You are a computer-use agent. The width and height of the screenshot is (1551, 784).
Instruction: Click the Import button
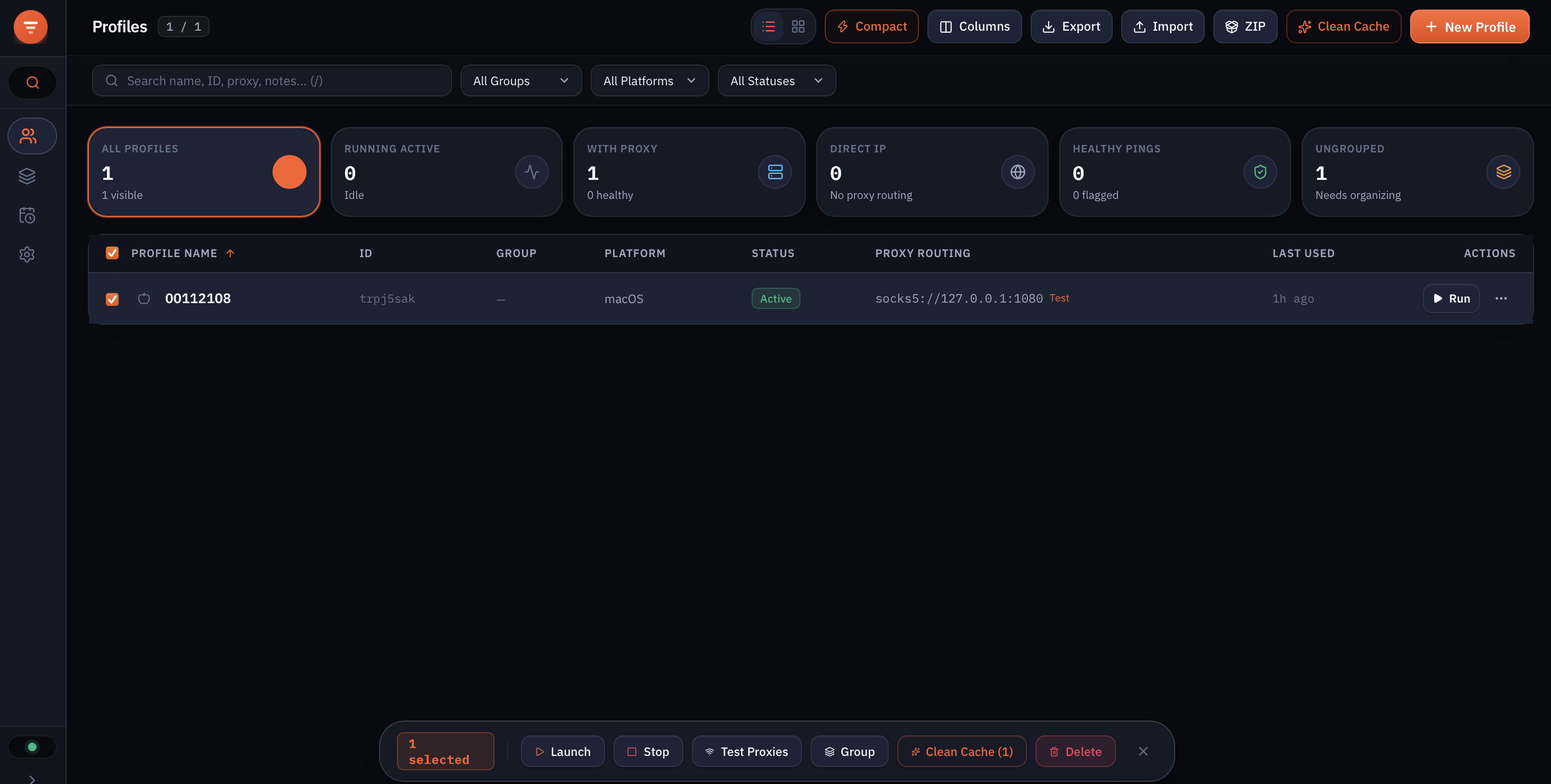click(x=1162, y=26)
